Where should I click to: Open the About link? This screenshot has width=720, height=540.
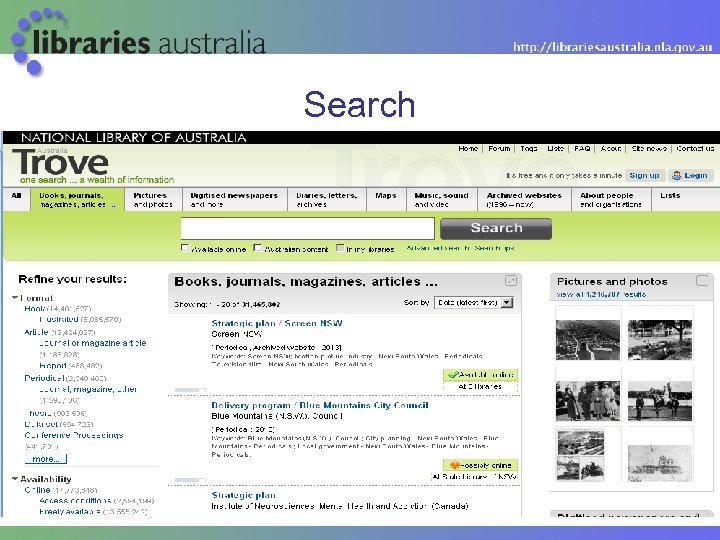611,148
